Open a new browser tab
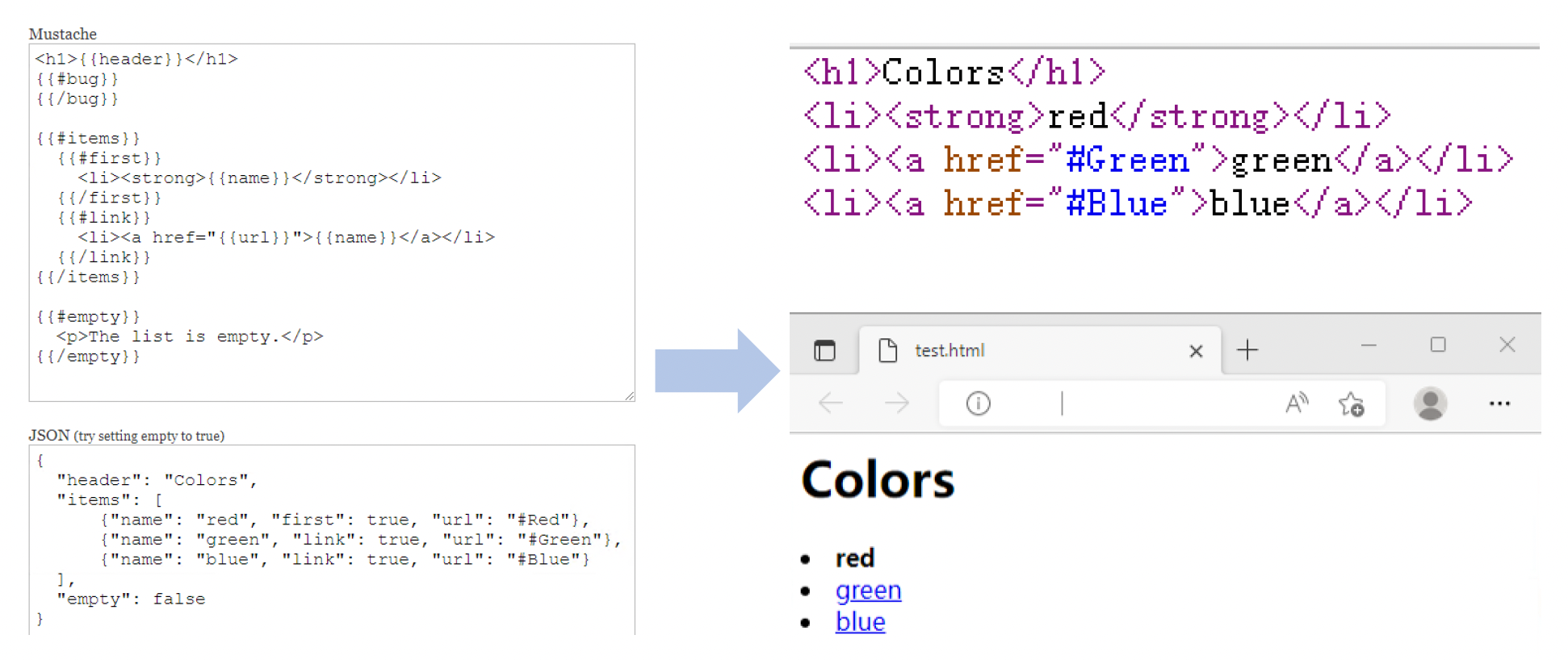The height and width of the screenshot is (660, 1568). coord(1247,350)
